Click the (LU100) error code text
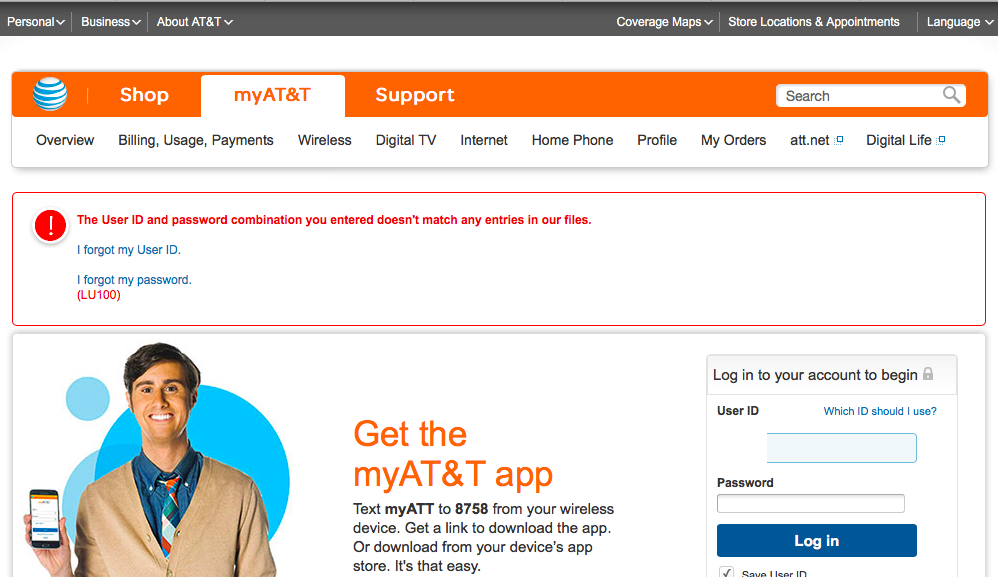The image size is (998, 577). pyautogui.click(x=99, y=295)
